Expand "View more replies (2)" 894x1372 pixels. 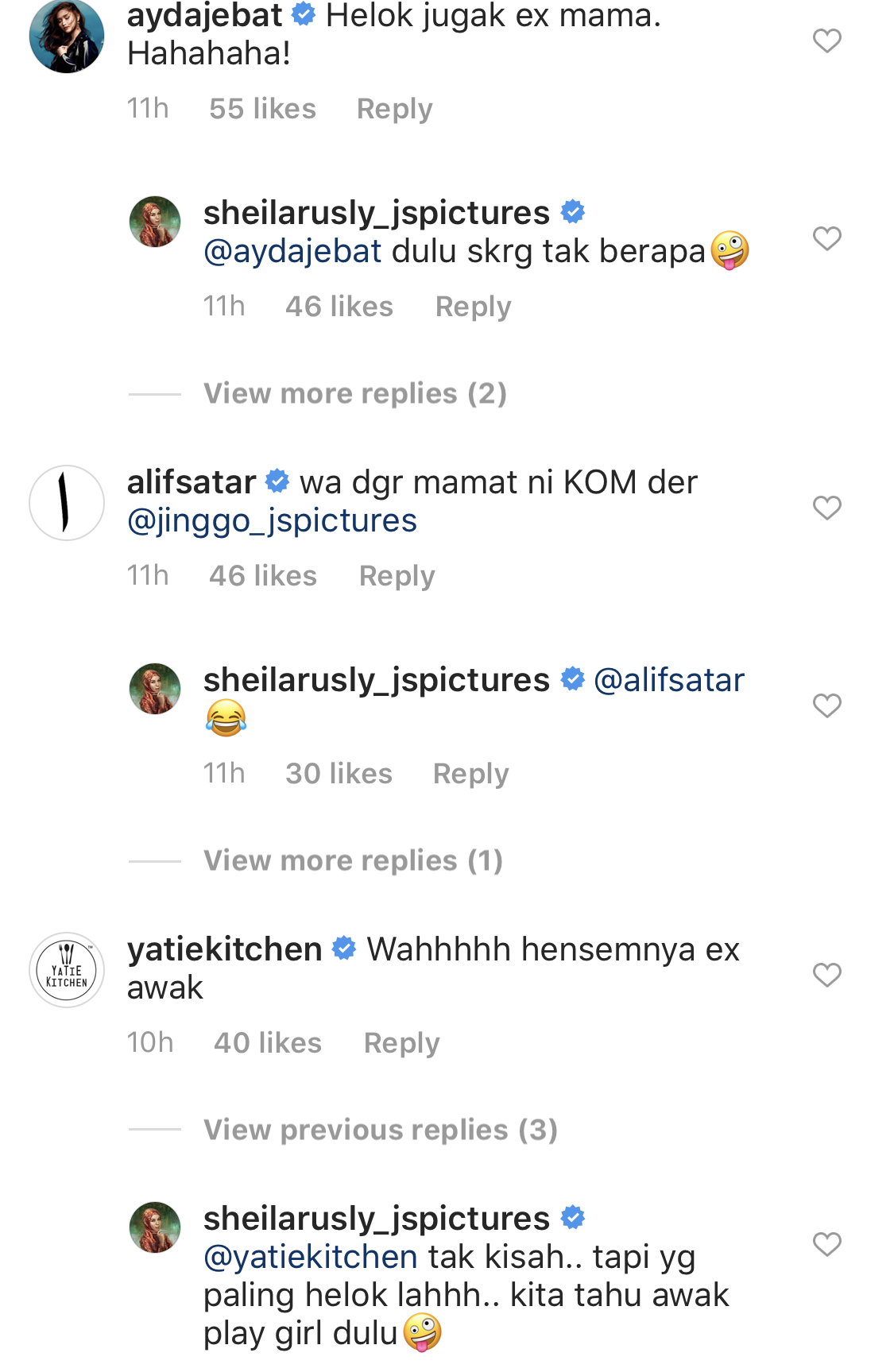[x=354, y=393]
